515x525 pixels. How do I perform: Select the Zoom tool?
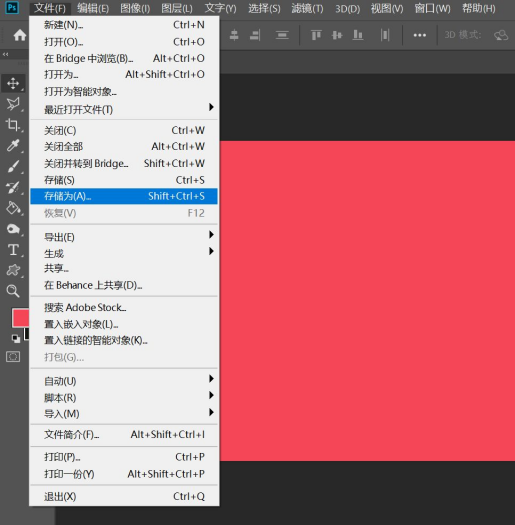coord(13,291)
